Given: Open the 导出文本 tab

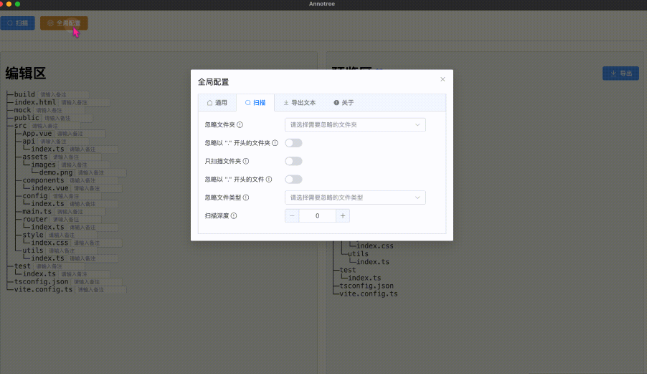Looking at the screenshot, I should [300, 103].
